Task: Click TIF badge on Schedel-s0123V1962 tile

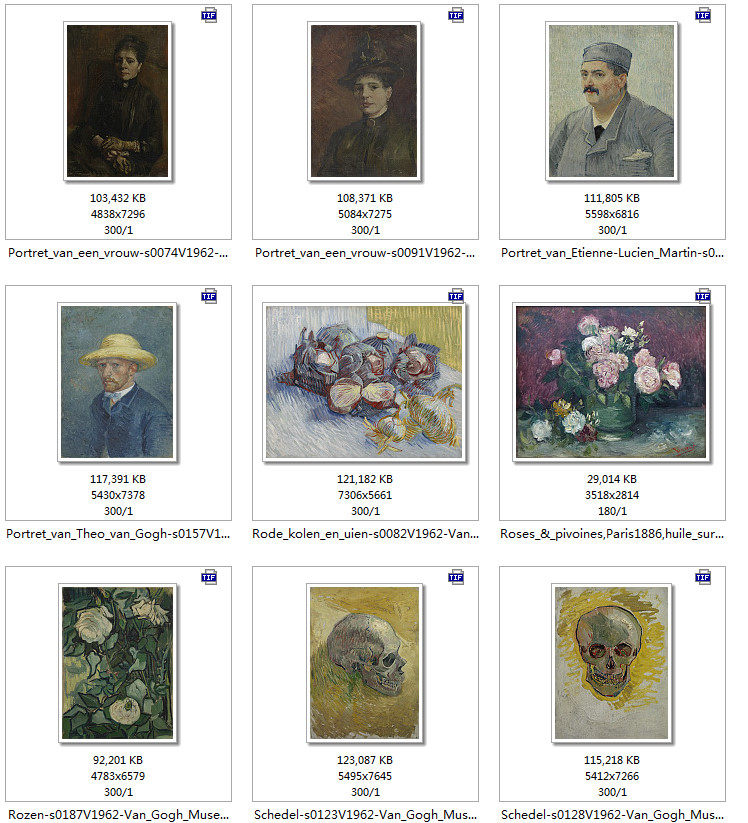Action: pos(456,577)
